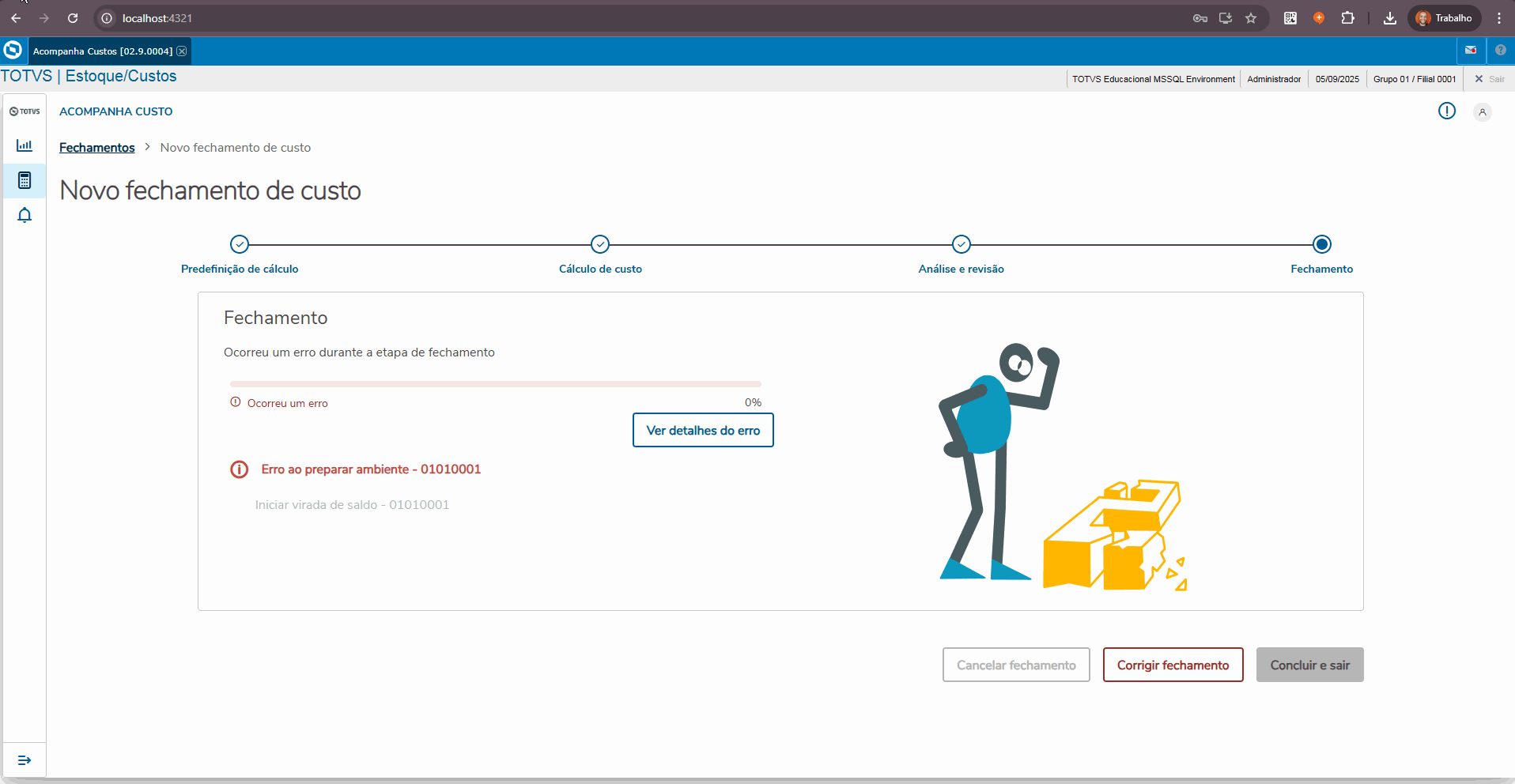Click the Administrador user label
Screen dimensions: 1515x784
pyautogui.click(x=1274, y=79)
